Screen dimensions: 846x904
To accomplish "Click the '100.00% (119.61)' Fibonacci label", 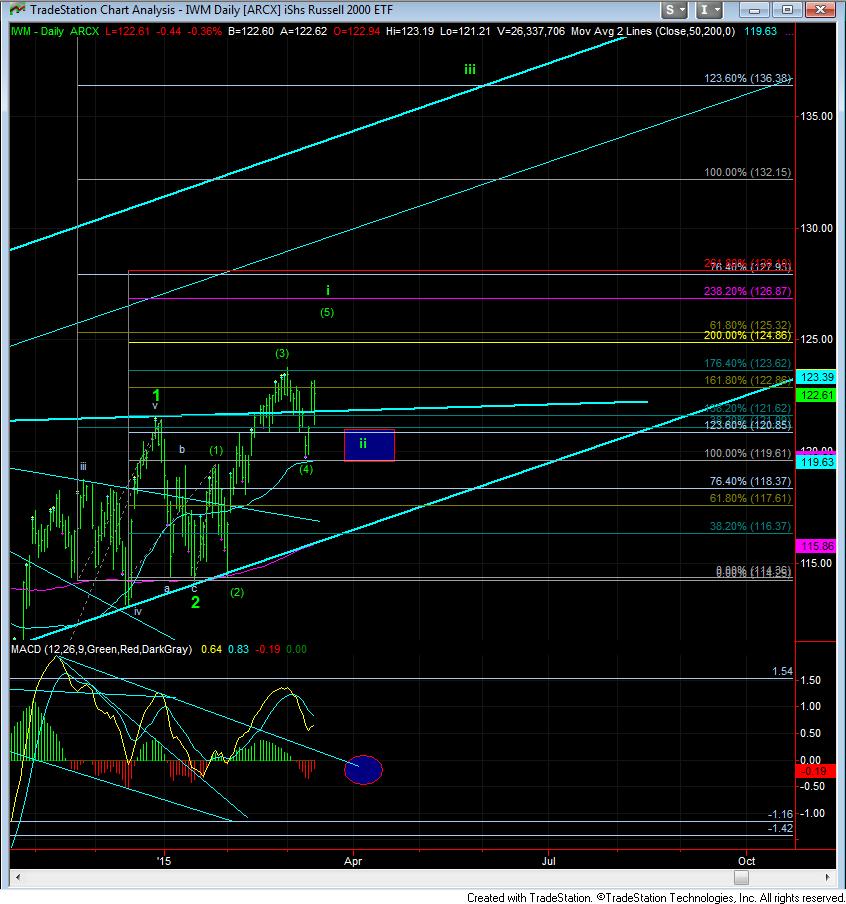I will point(747,453).
